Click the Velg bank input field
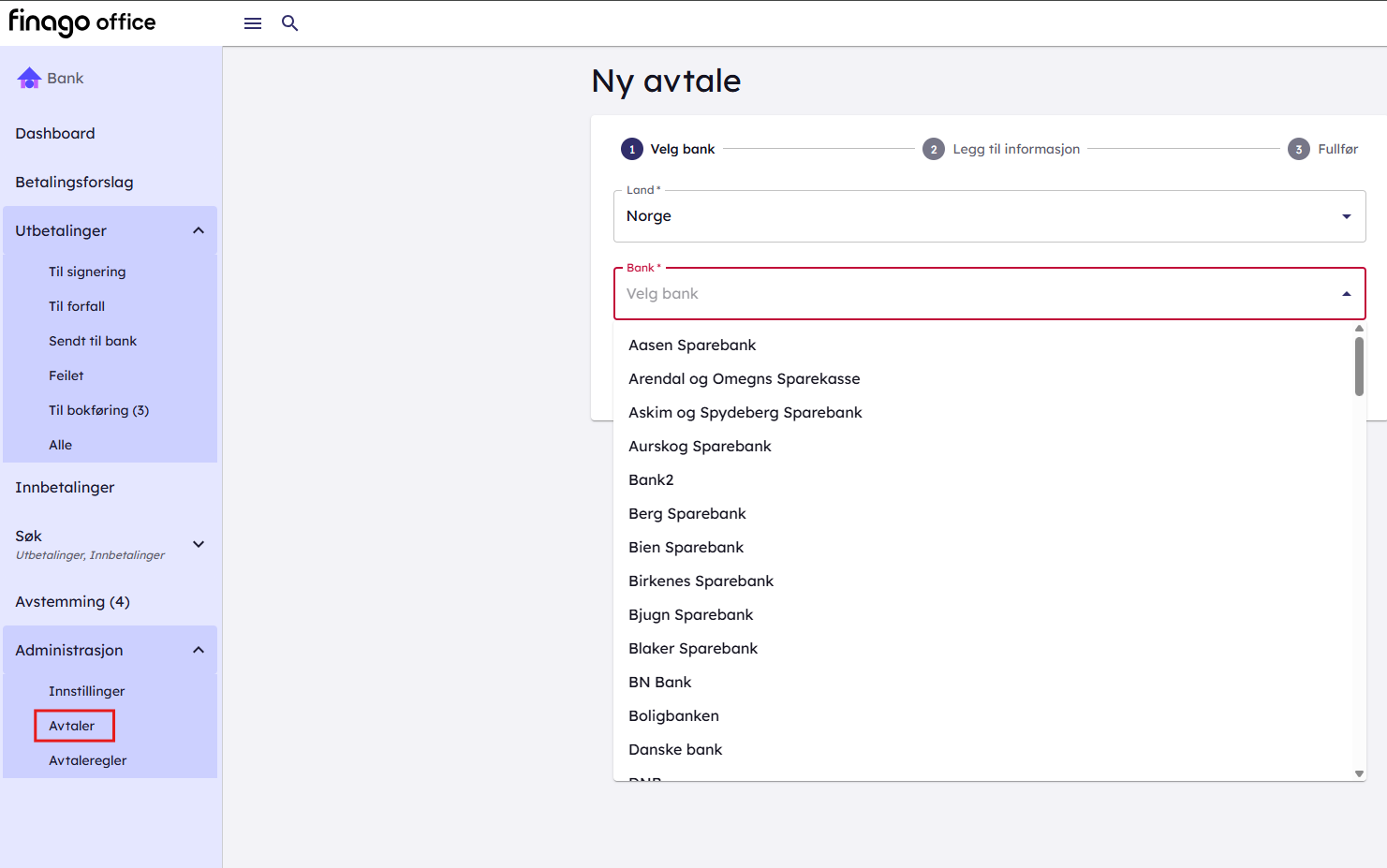Image resolution: width=1387 pixels, height=868 pixels. (x=974, y=294)
